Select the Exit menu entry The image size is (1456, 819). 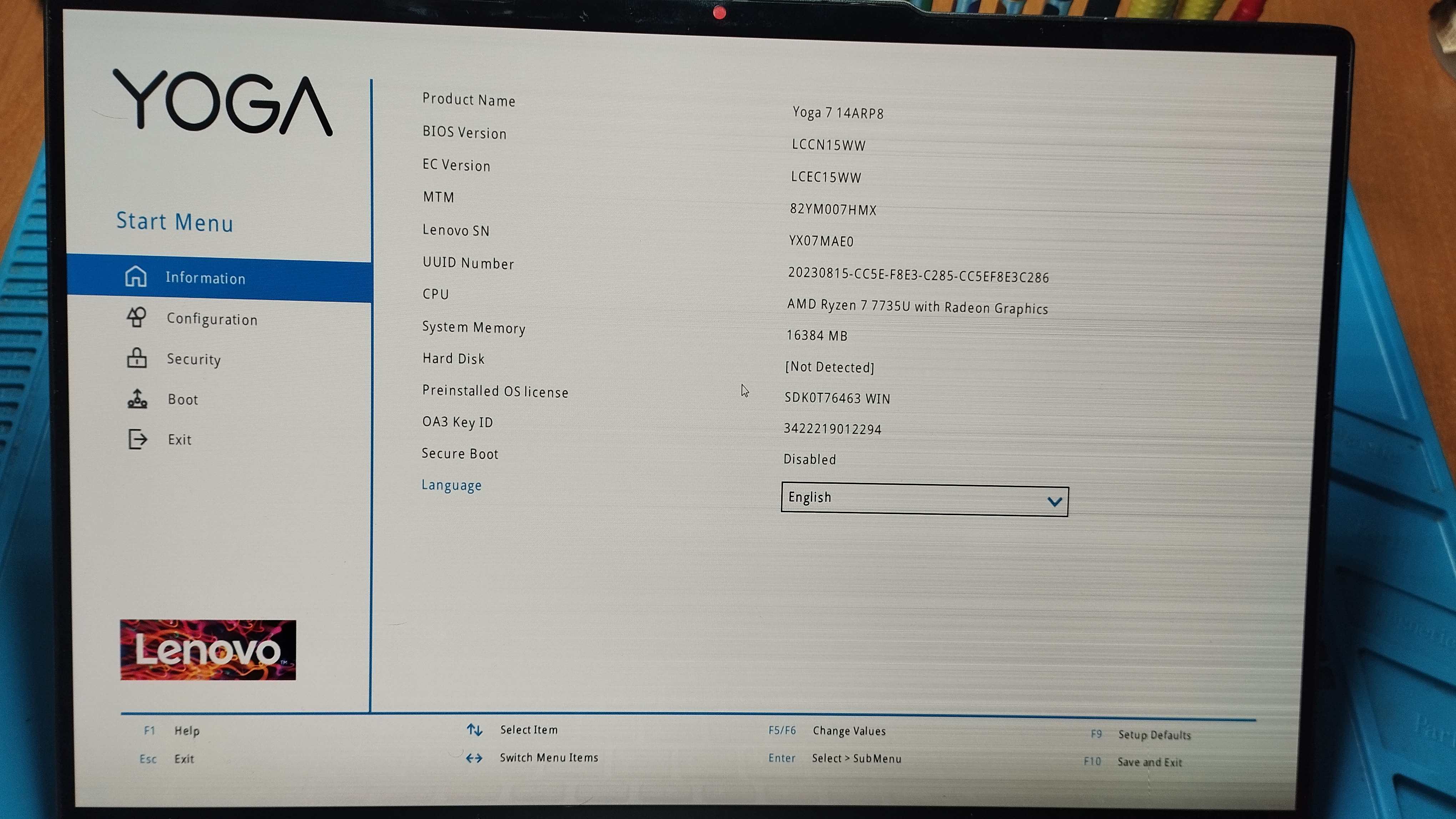click(179, 439)
